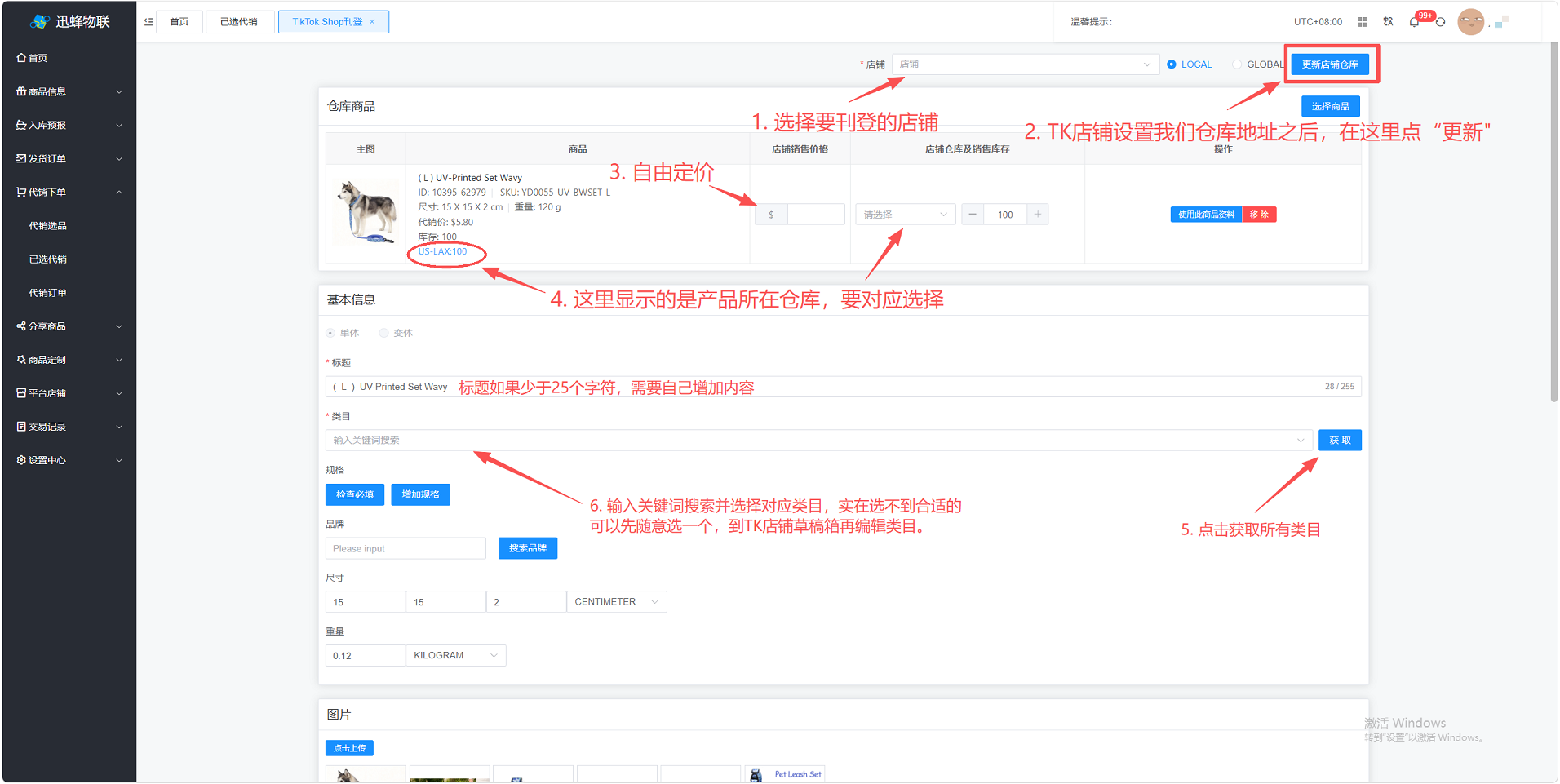Expand 发货订单 sidebar menu

pyautogui.click(x=69, y=158)
